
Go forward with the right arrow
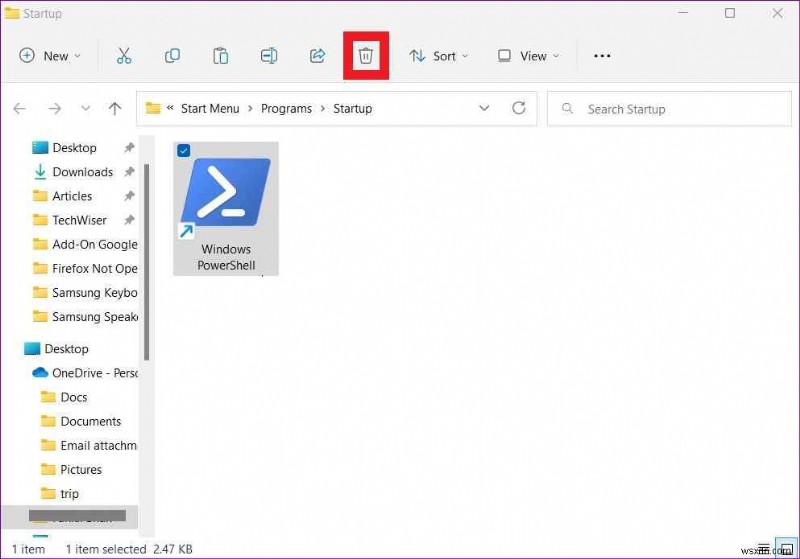pyautogui.click(x=55, y=109)
